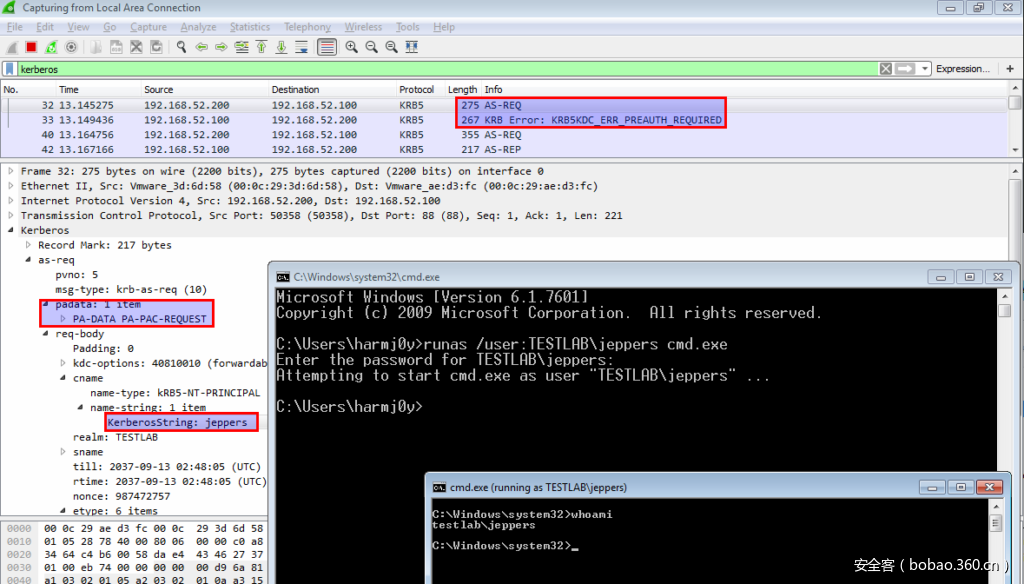
Task: Open the display filter bookmark menu
Action: pos(10,69)
